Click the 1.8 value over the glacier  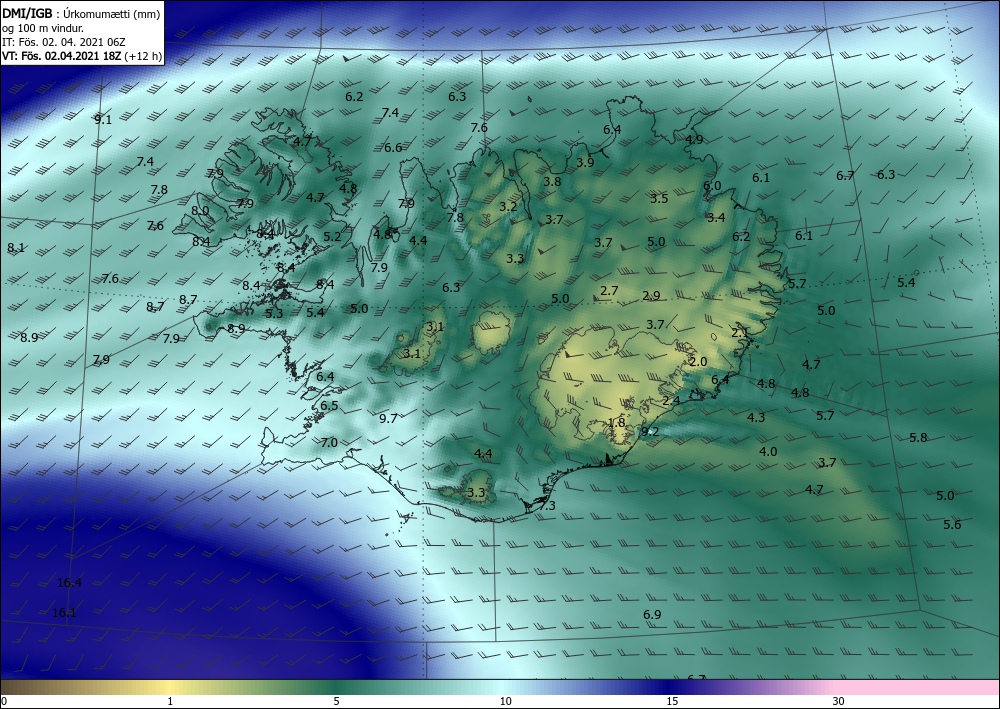coord(617,422)
